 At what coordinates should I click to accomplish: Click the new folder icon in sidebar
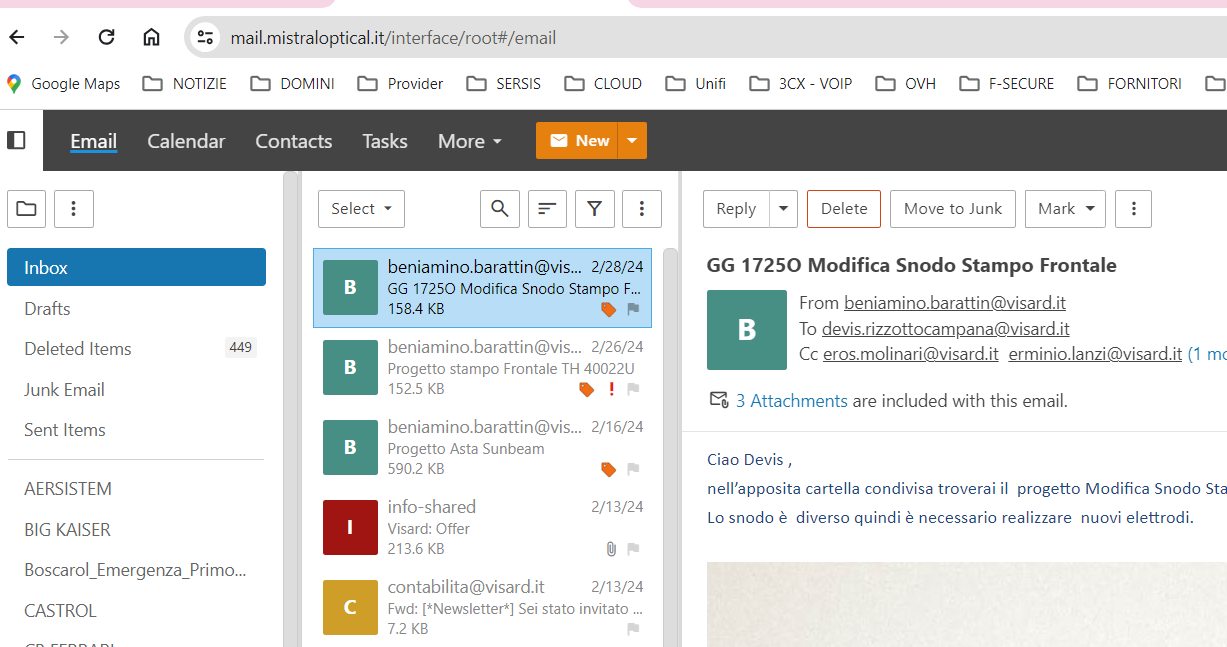click(26, 209)
